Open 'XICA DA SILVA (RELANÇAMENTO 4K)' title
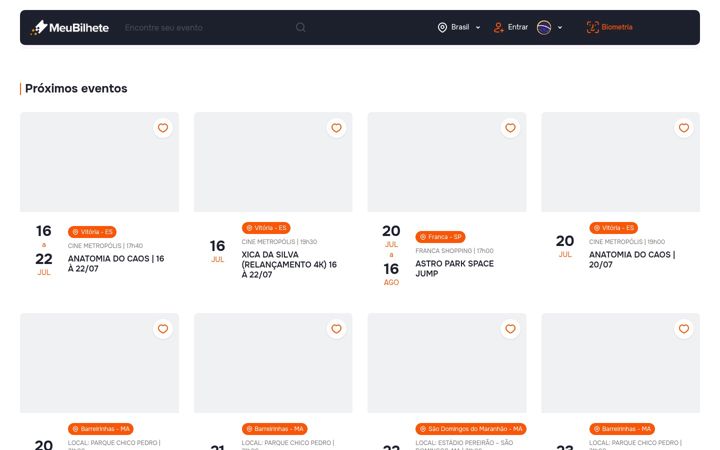Screen dimensions: 720x450 coord(289,264)
